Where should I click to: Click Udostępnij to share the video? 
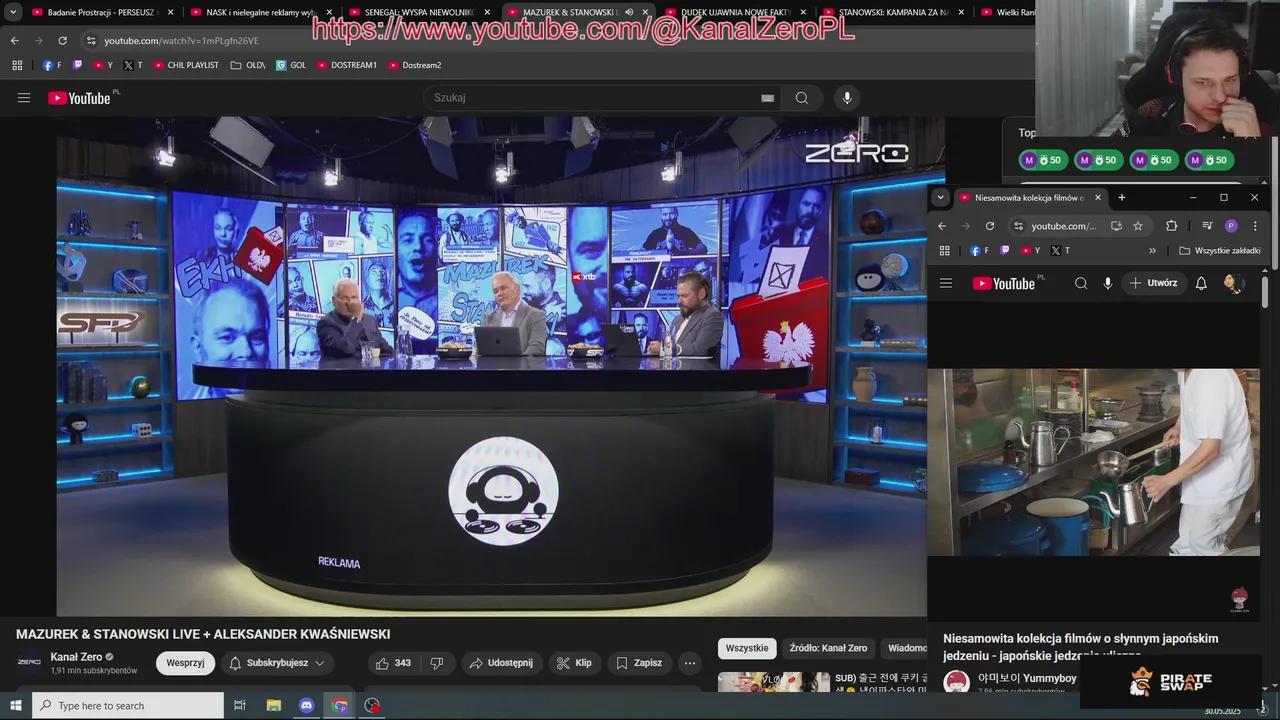501,663
